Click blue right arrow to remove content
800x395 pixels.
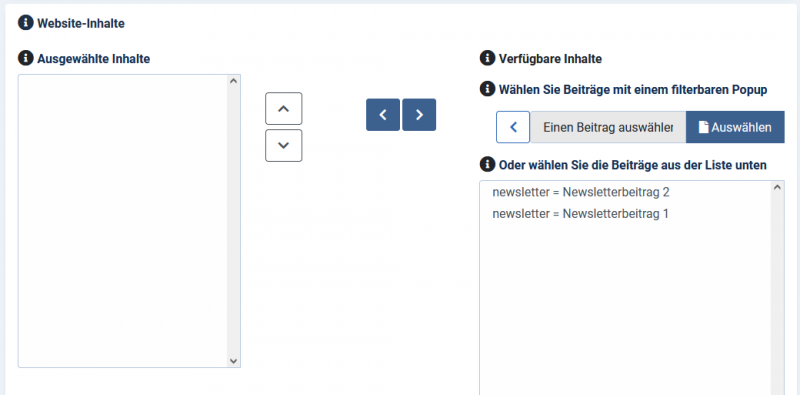pos(419,115)
